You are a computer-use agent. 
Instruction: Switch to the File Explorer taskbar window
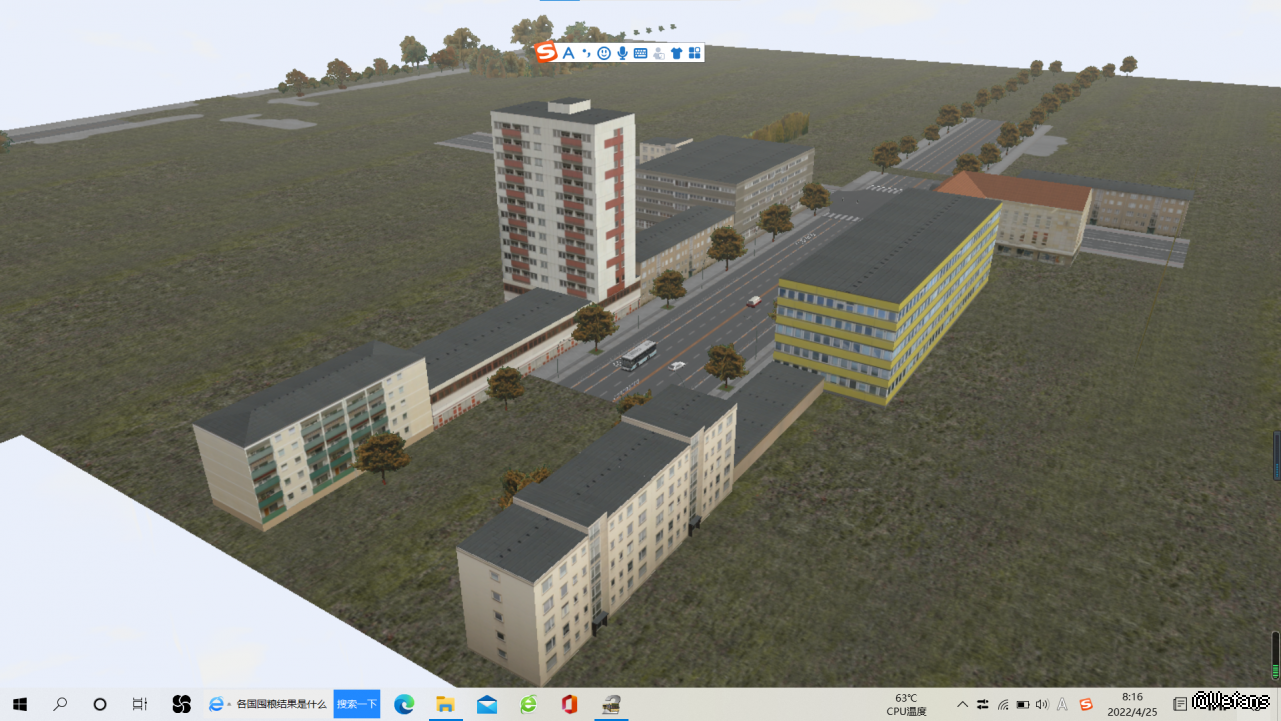tap(445, 704)
